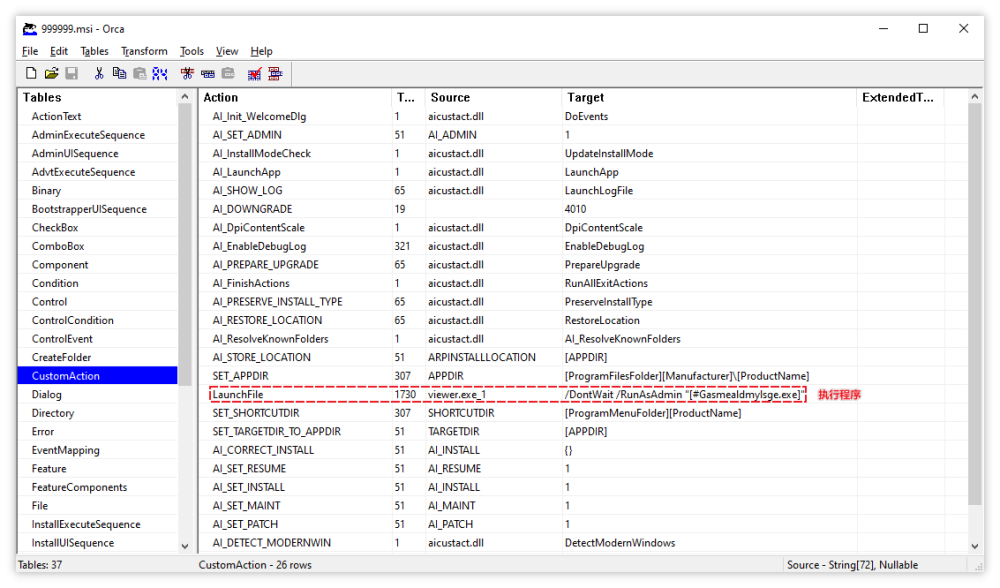Viewport: 1000px width, 588px height.
Task: Open the Transform menu
Action: [x=144, y=51]
